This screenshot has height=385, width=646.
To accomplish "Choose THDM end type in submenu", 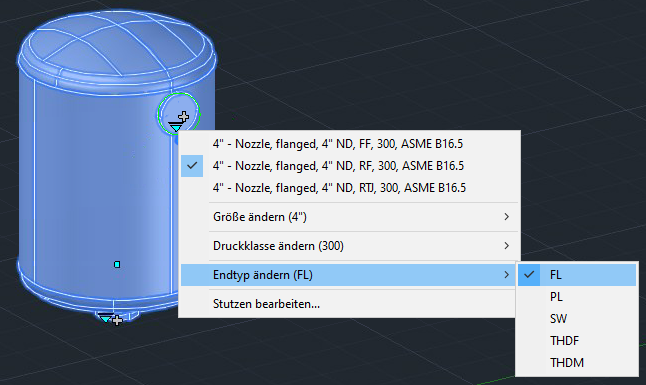I will pyautogui.click(x=577, y=363).
